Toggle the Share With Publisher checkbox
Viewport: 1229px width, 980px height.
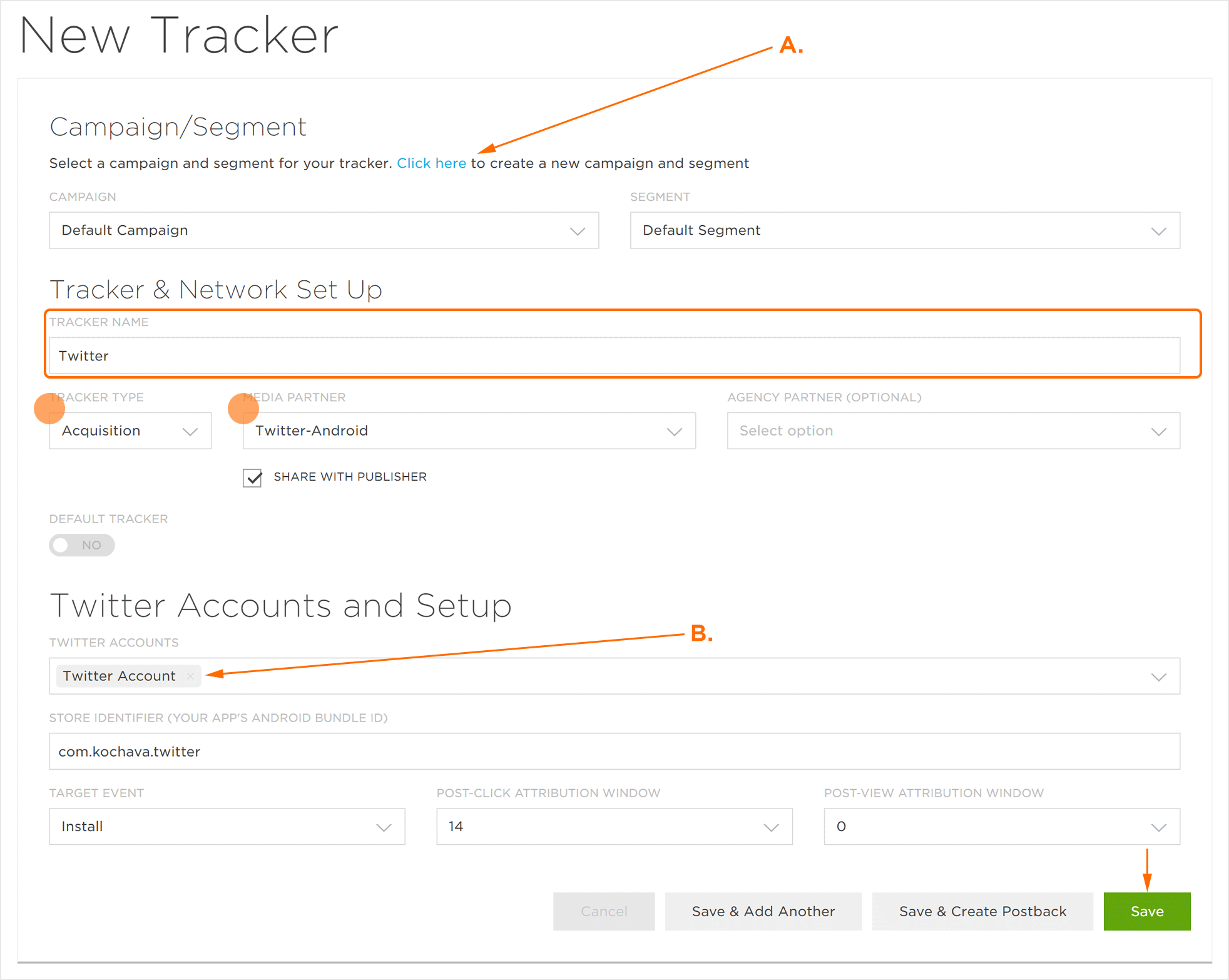click(x=252, y=477)
